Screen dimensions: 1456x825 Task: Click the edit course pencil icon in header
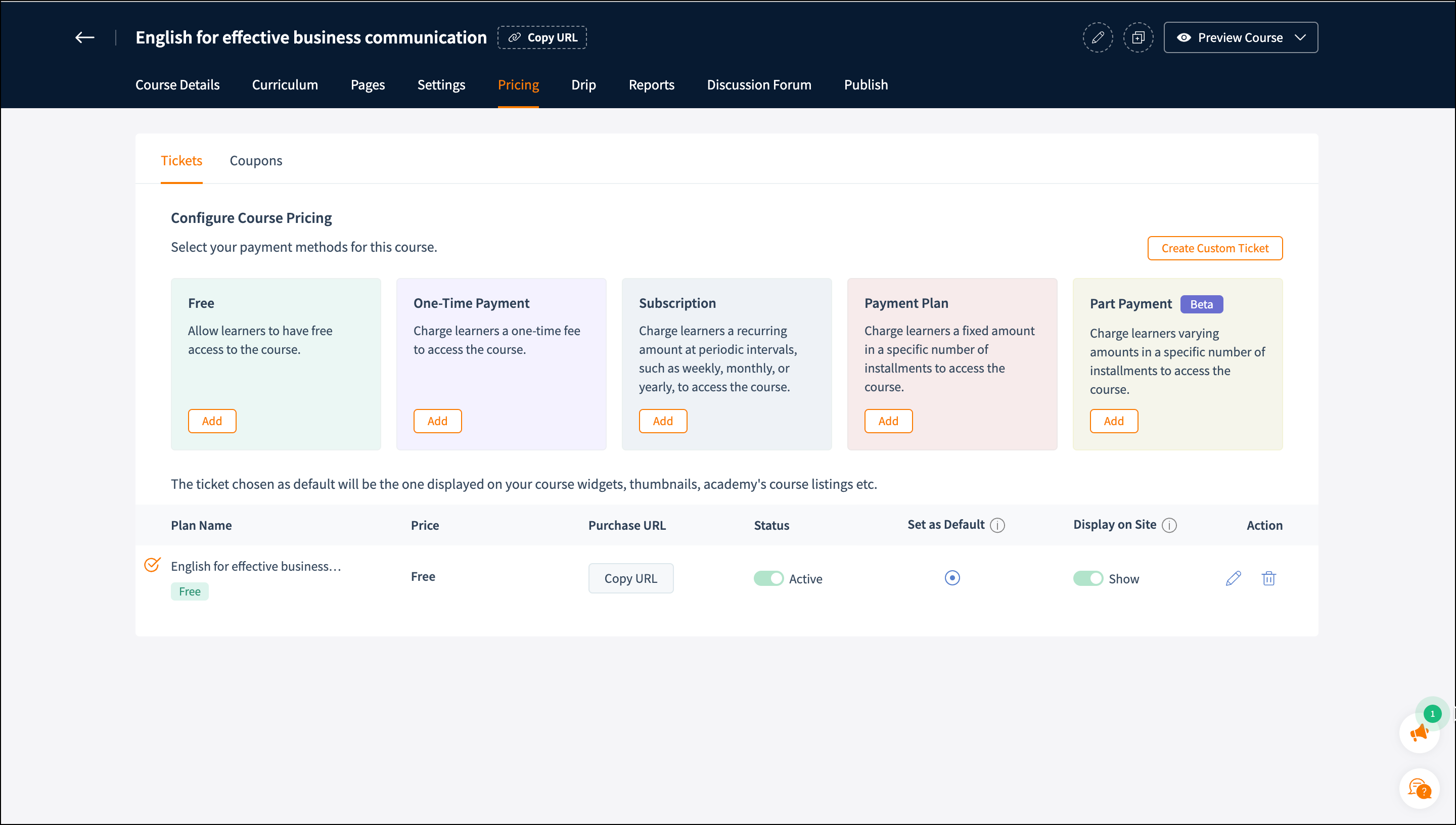click(1098, 37)
